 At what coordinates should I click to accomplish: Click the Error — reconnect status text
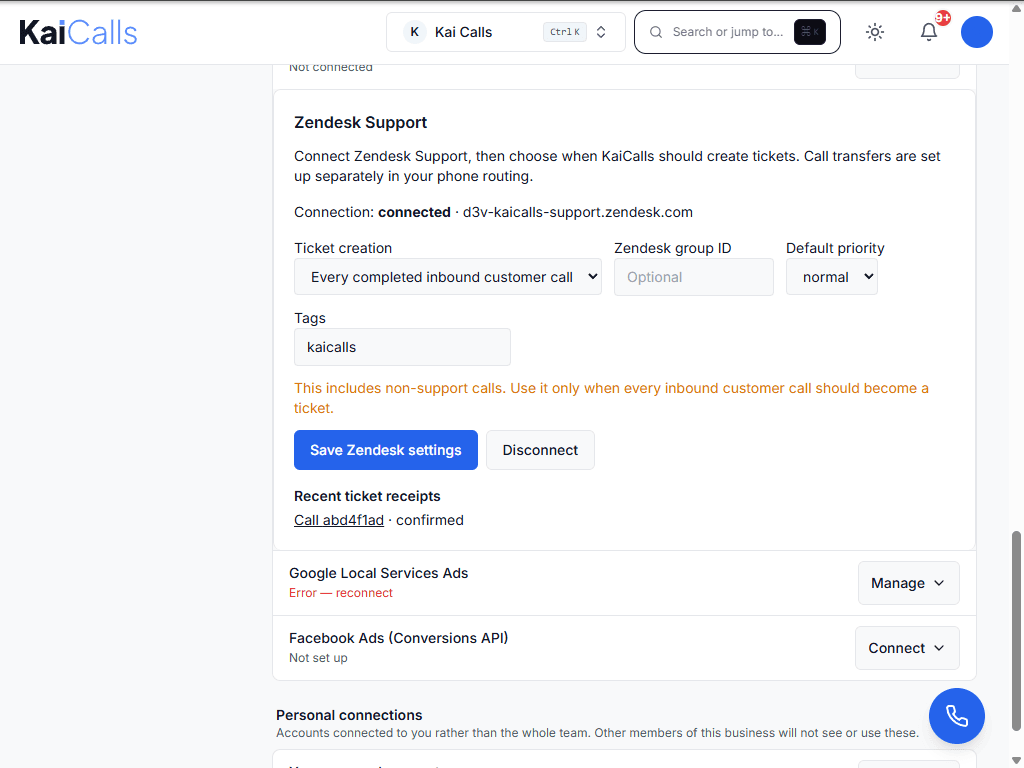pos(341,593)
